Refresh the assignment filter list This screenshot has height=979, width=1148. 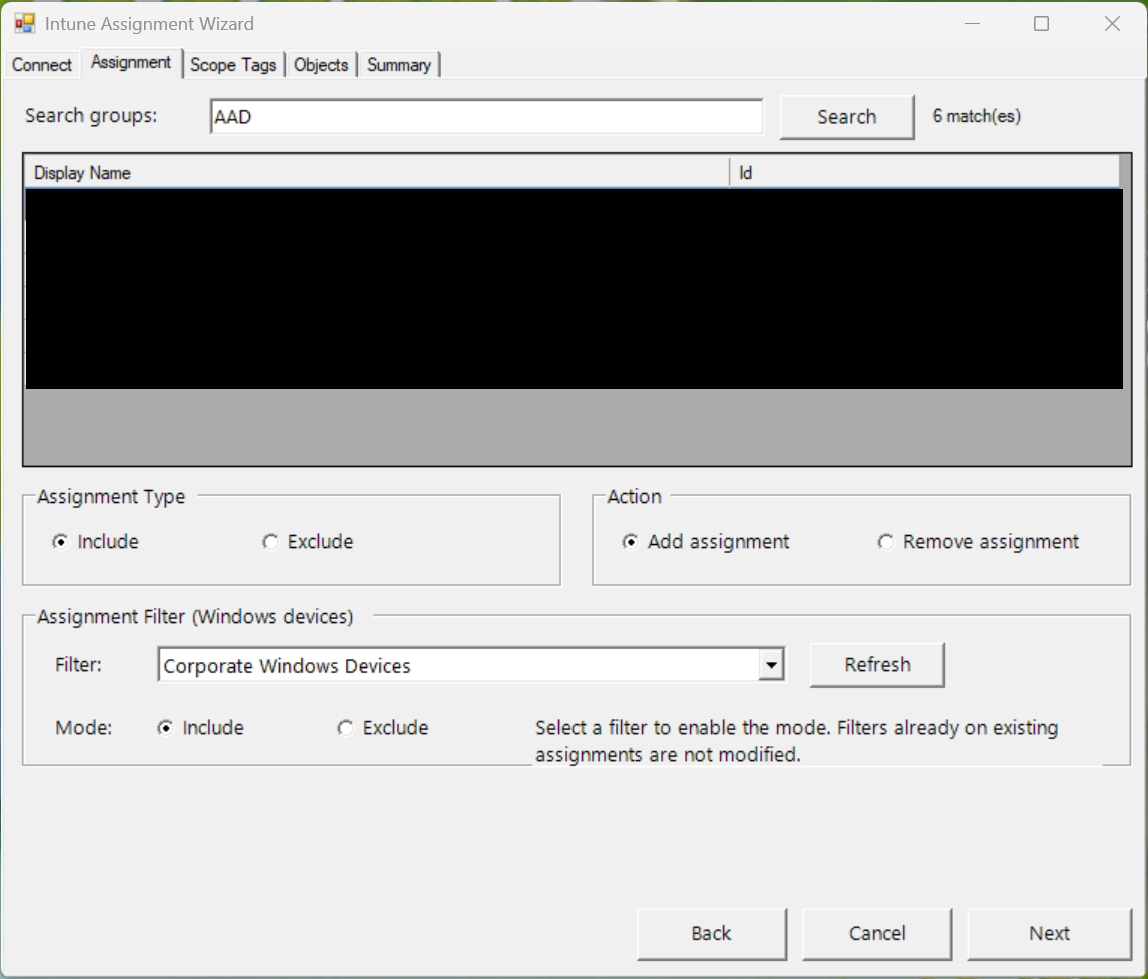pos(877,665)
